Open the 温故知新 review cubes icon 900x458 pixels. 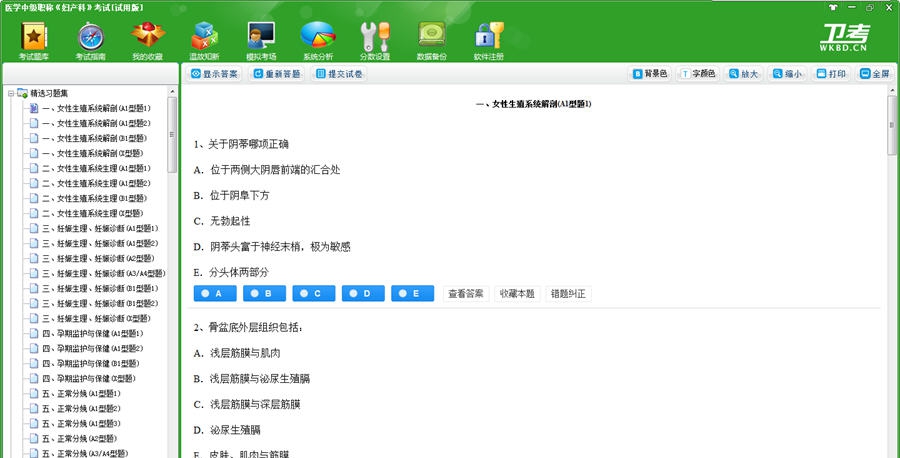[x=204, y=41]
